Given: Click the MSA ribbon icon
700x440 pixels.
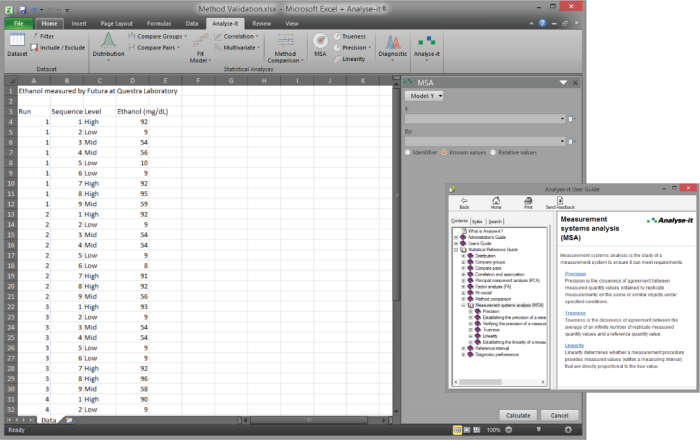Looking at the screenshot, I should [x=320, y=45].
